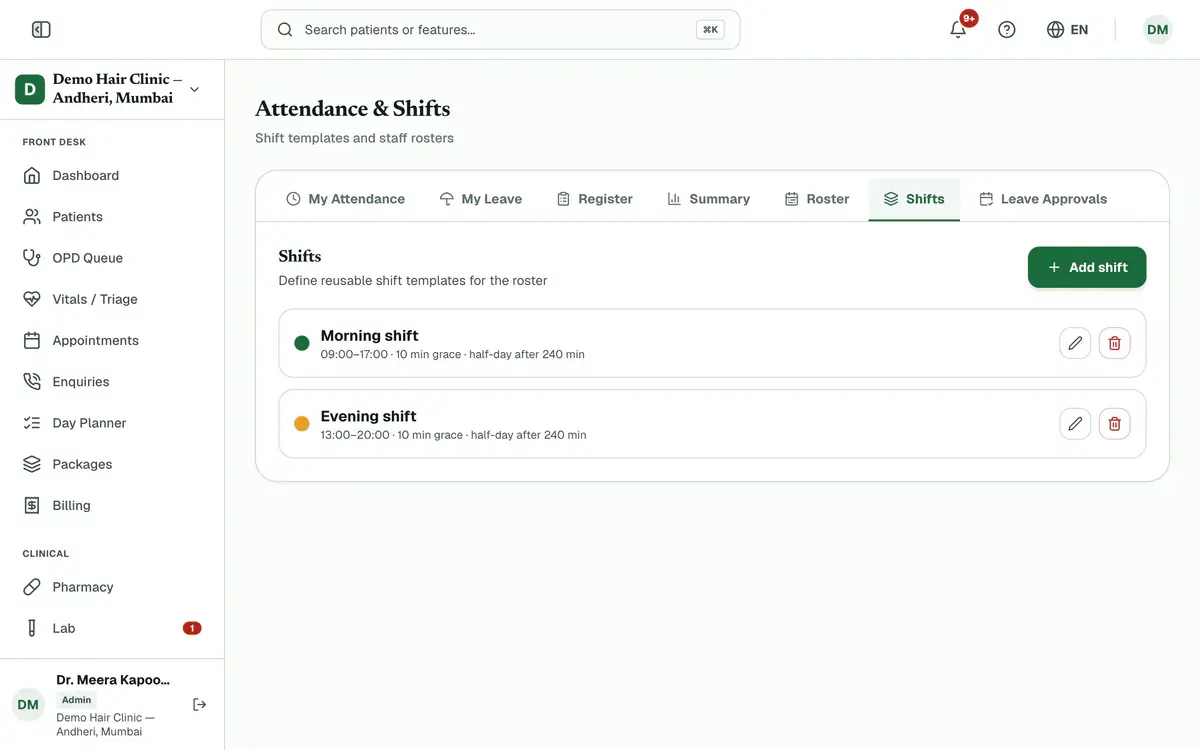This screenshot has width=1200, height=750.
Task: Switch to the Roster tab
Action: (x=817, y=199)
